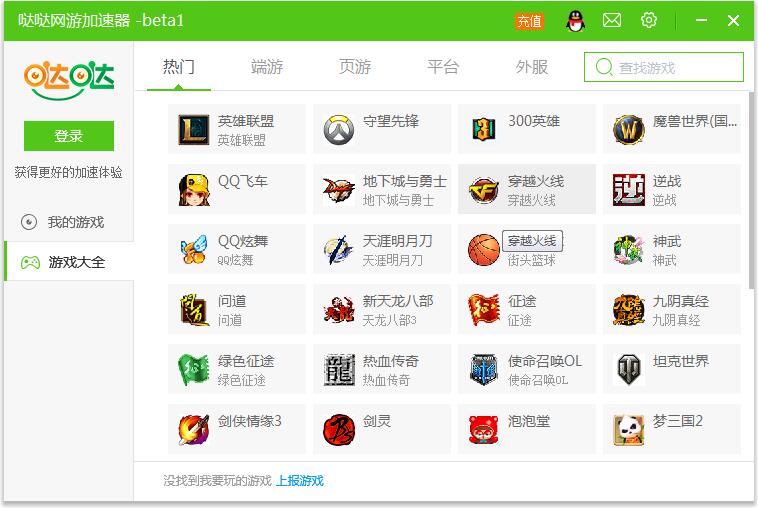Open the settings gear icon
Screen dimensions: 758x508
pos(649,20)
